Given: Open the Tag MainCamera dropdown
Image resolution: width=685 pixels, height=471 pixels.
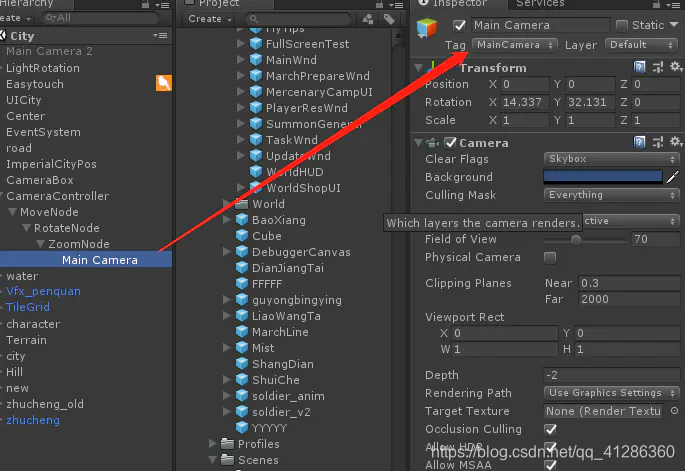Looking at the screenshot, I should tap(515, 45).
